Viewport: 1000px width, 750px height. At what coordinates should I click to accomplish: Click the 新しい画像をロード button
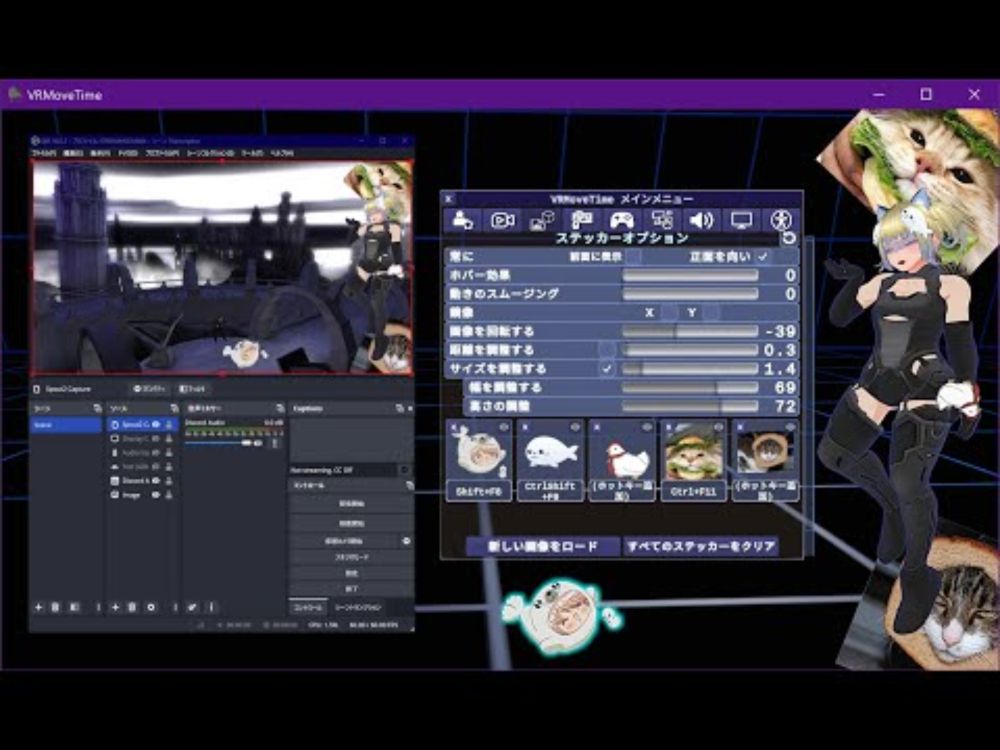543,547
